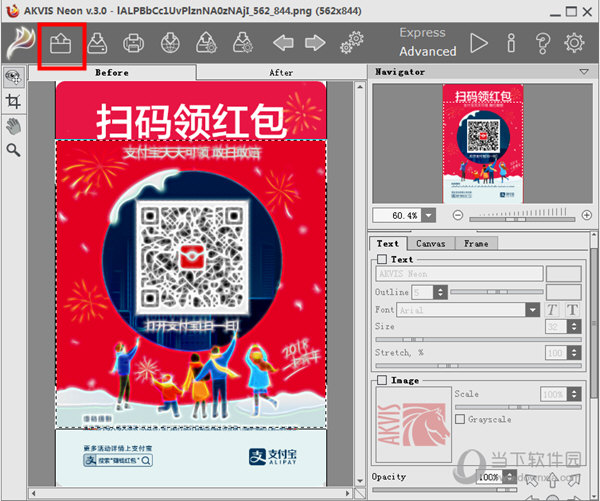
Task: Enable the Text checkbox
Action: 382,259
